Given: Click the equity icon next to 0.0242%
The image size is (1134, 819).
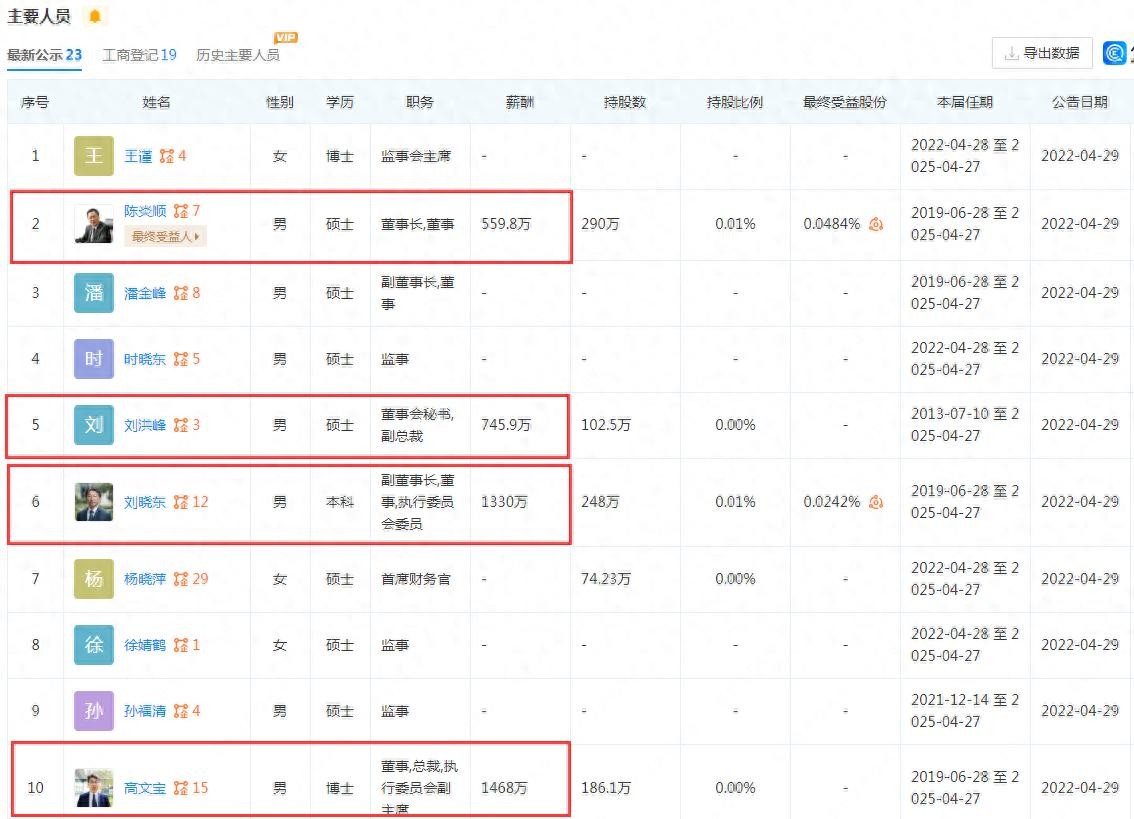Looking at the screenshot, I should [x=876, y=502].
